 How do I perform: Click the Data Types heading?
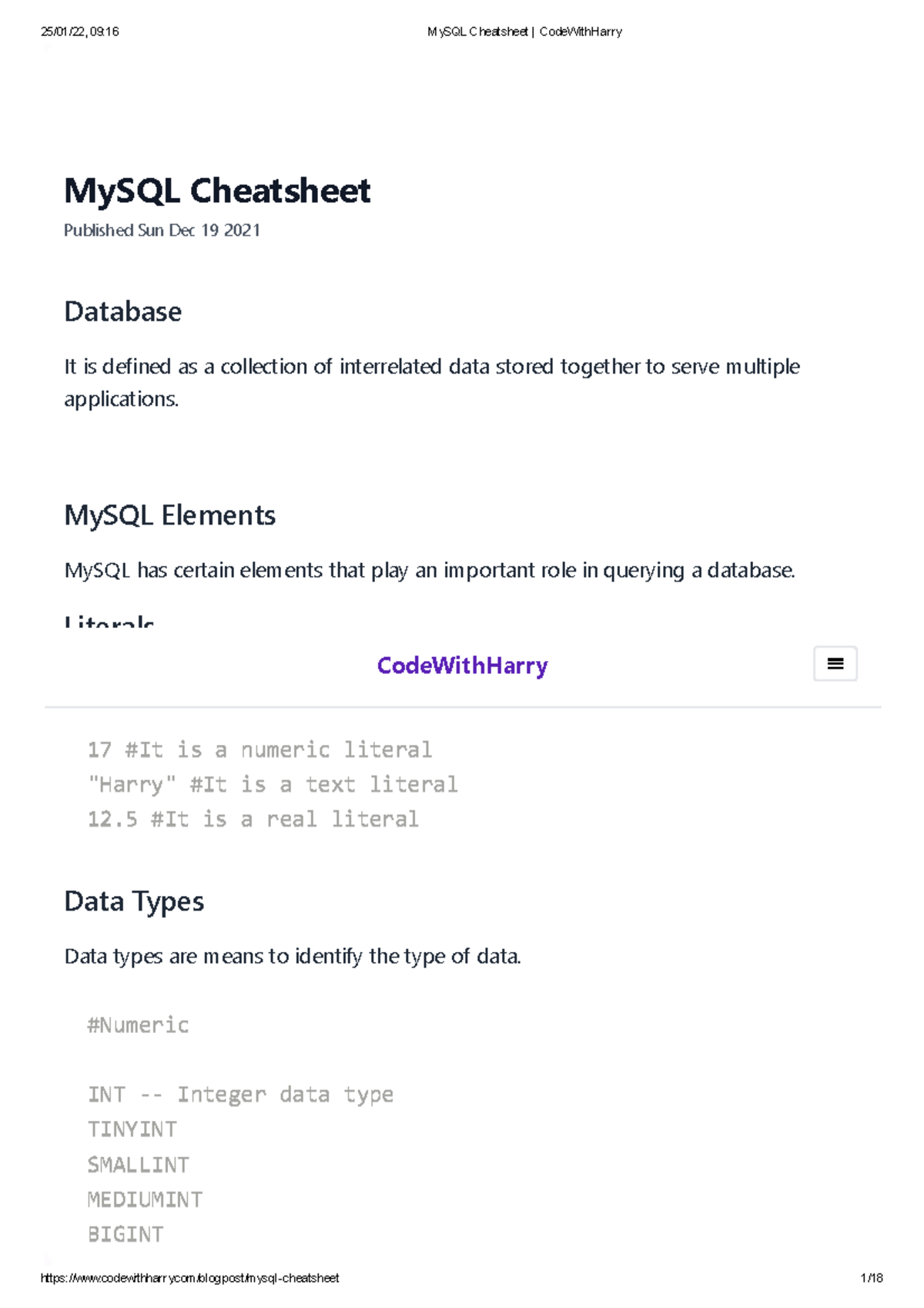pyautogui.click(x=134, y=901)
